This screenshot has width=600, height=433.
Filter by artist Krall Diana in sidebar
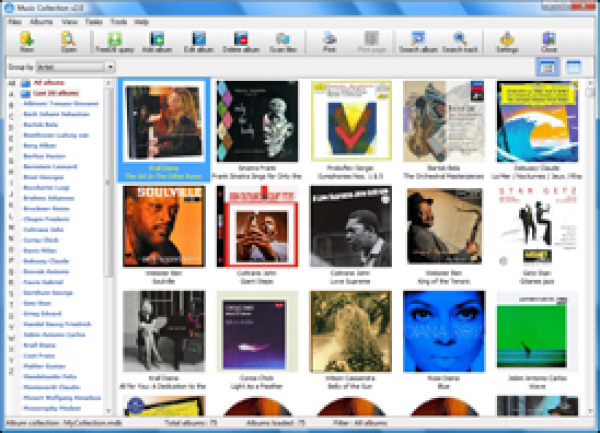[39, 345]
